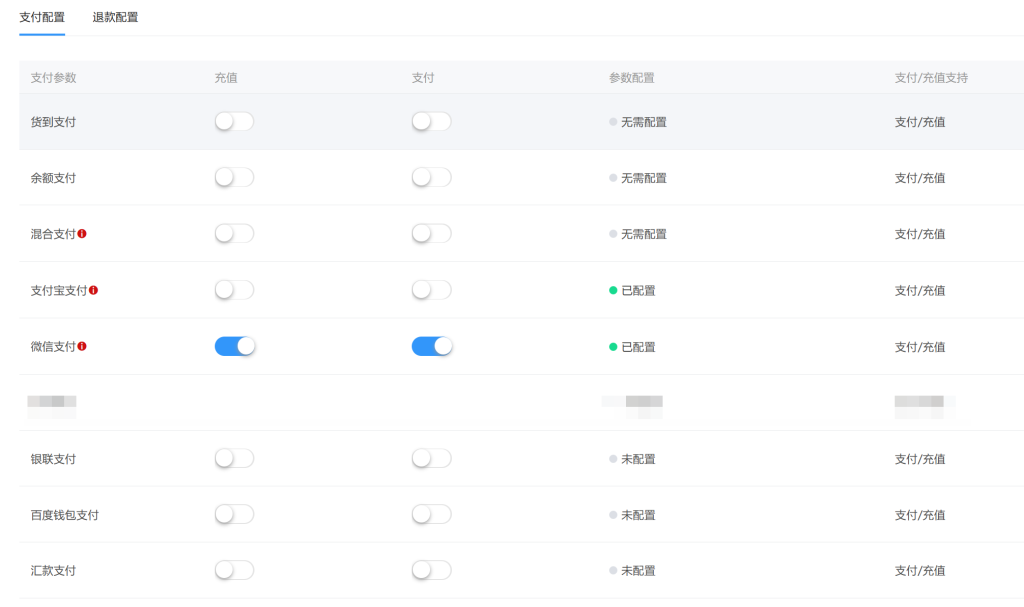Click 未配置 status for 银联支付
This screenshot has height=607, width=1024.
coord(637,459)
